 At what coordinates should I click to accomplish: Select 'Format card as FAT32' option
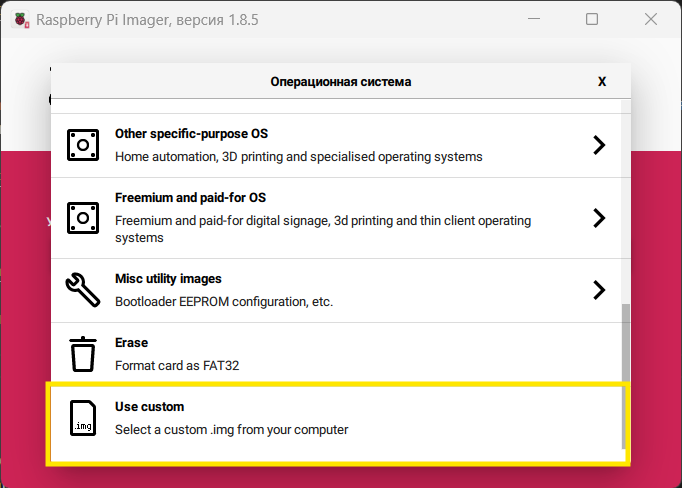coord(177,366)
